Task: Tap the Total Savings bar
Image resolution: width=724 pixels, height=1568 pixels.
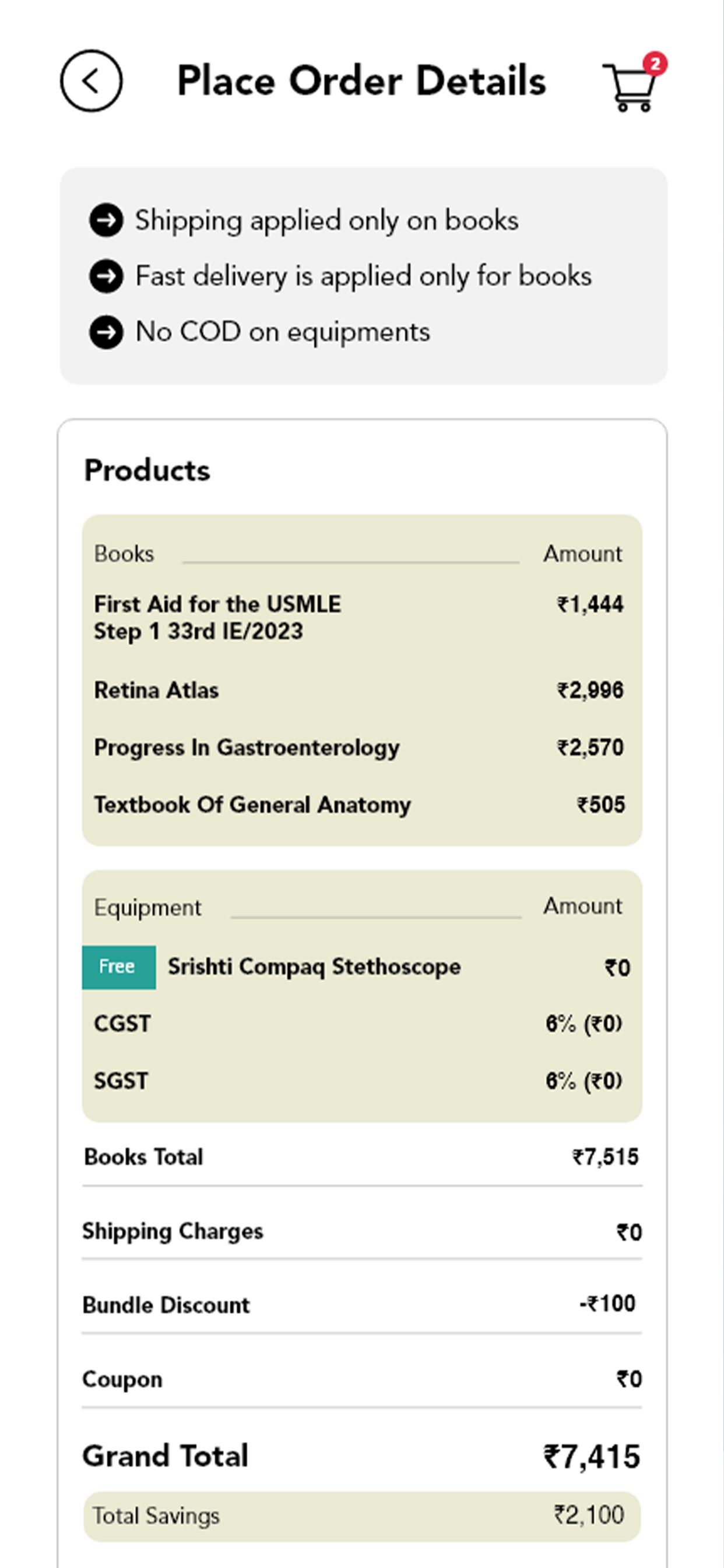Action: point(362,1516)
